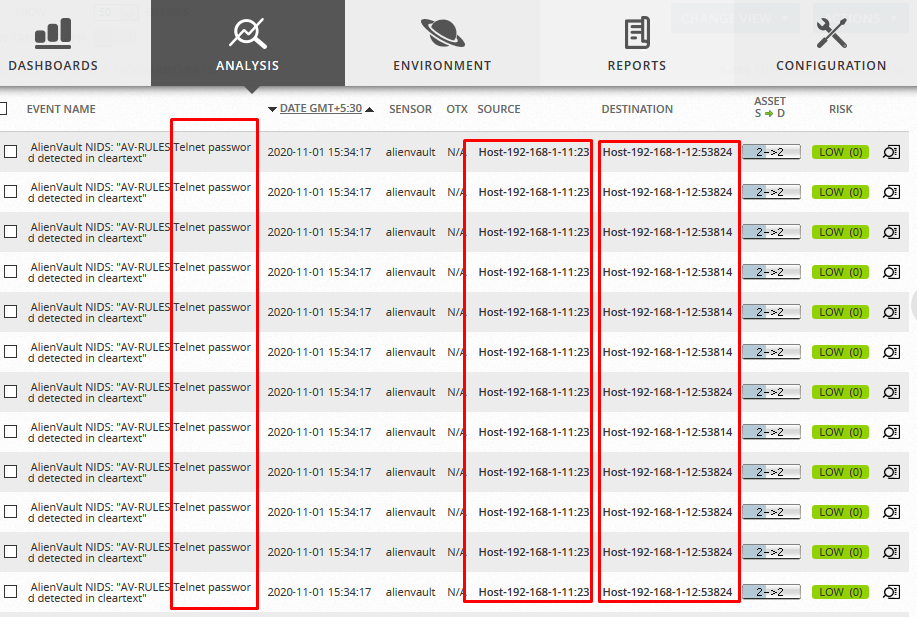Image resolution: width=917 pixels, height=617 pixels.
Task: Click the green LOW (0) badge in first row
Action: click(840, 152)
